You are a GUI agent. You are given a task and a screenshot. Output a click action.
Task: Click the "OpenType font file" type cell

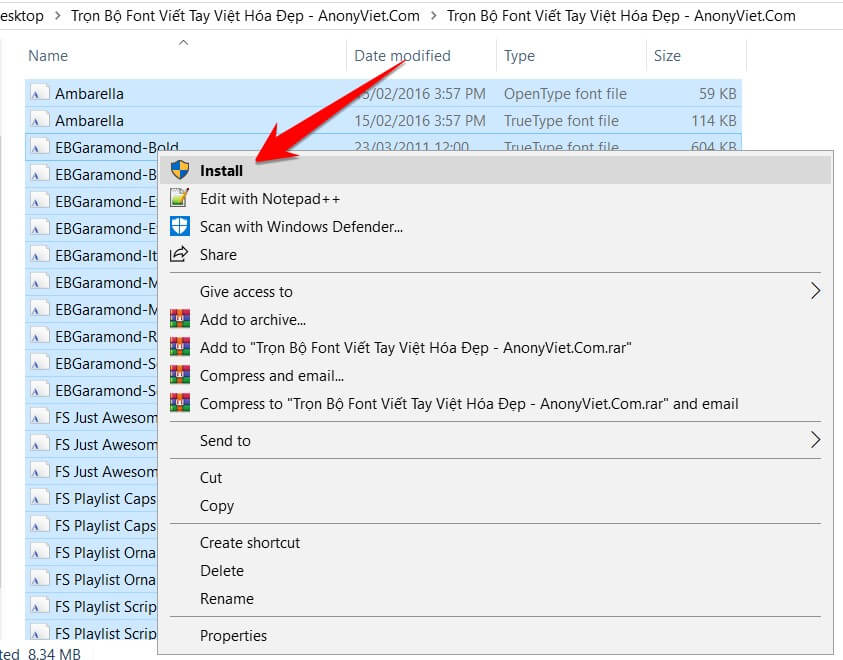565,94
